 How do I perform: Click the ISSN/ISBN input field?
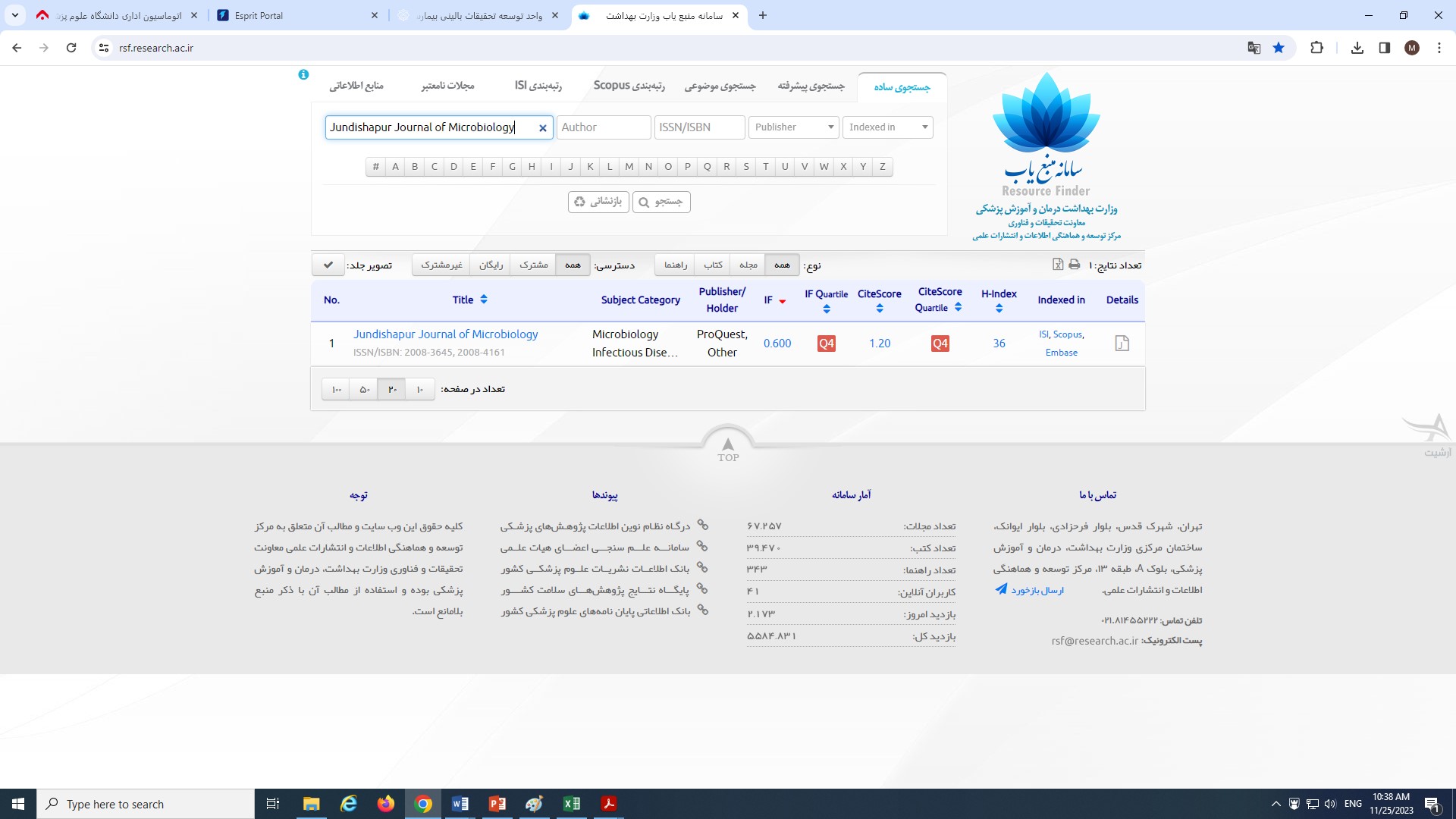pos(699,127)
